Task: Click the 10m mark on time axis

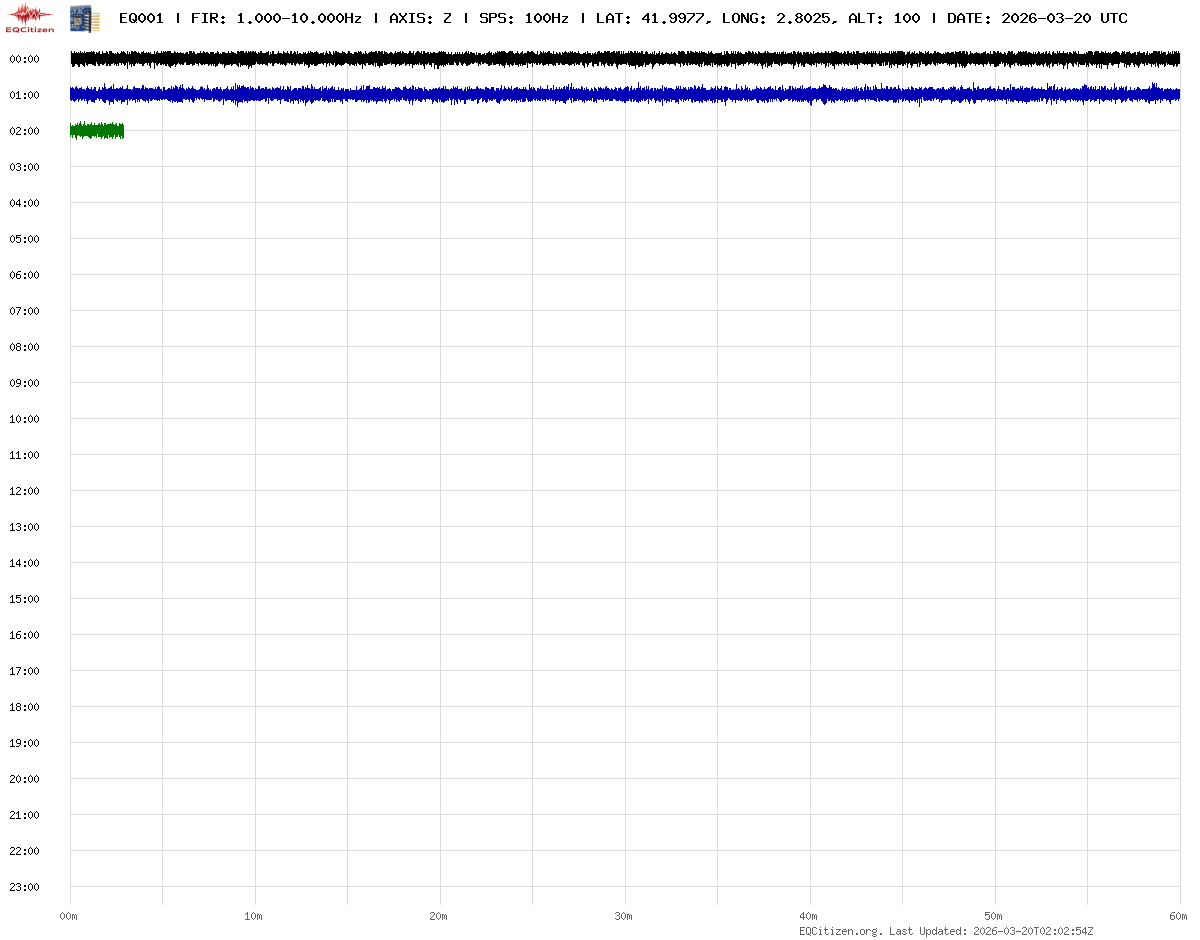Action: coord(254,916)
